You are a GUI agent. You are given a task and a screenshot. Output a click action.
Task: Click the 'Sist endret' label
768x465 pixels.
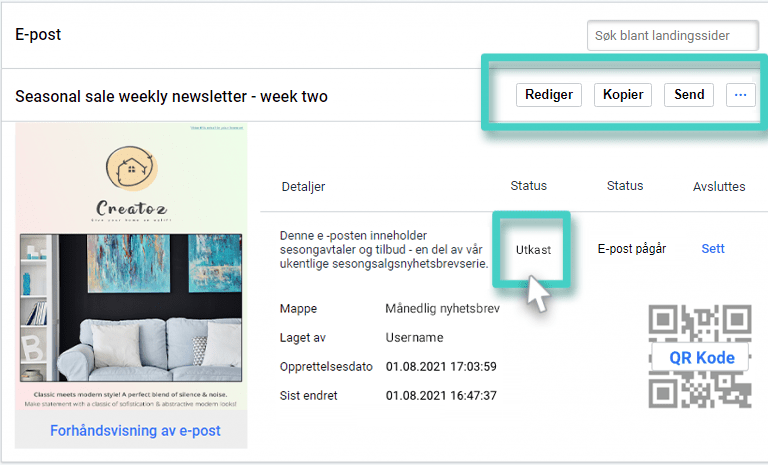(x=309, y=395)
